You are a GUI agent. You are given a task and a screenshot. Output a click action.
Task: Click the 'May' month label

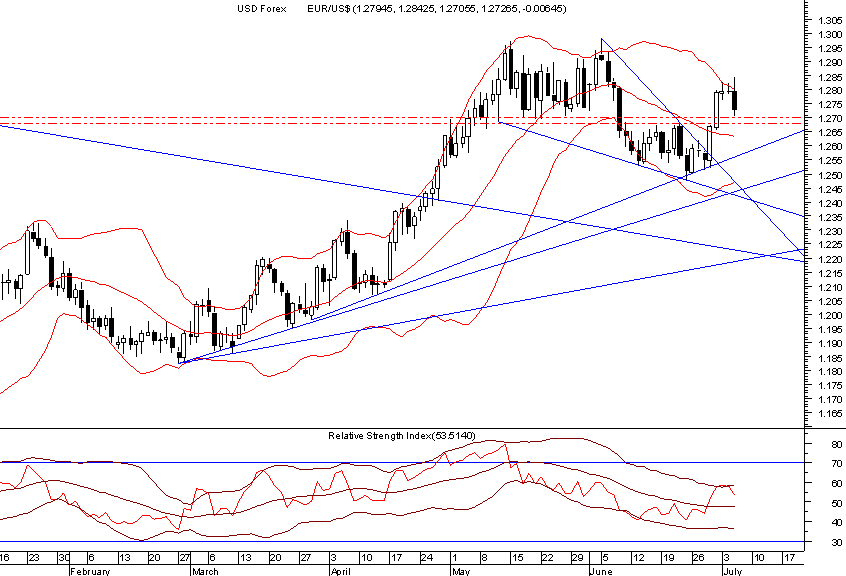click(461, 571)
